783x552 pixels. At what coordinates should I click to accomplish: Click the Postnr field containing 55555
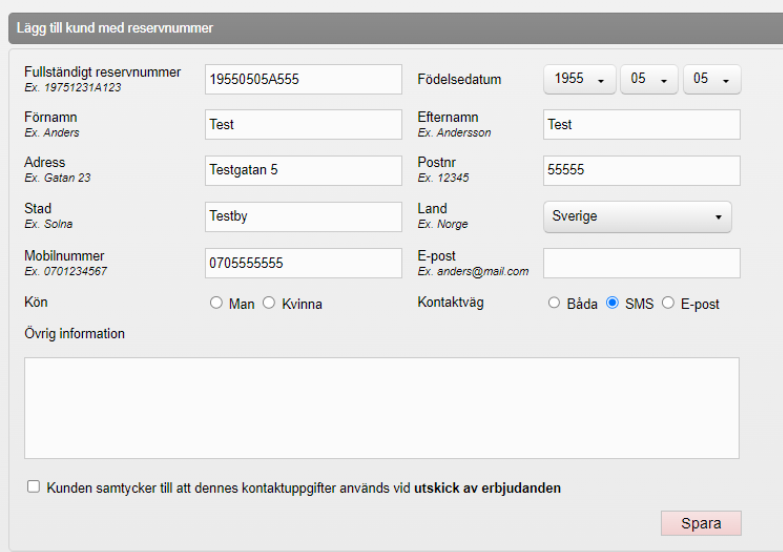coord(641,170)
